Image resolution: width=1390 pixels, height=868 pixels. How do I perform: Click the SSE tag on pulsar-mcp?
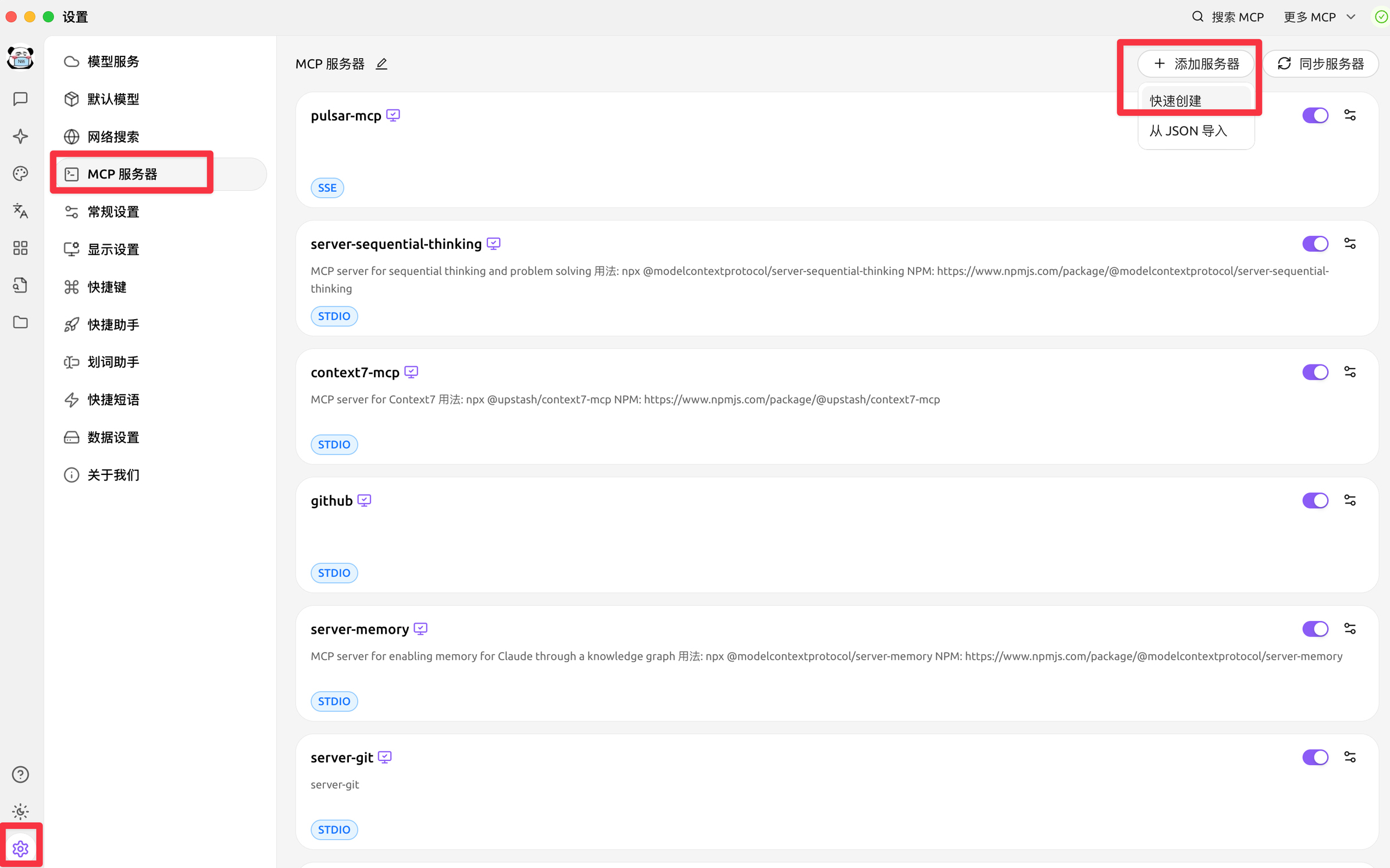pos(327,188)
